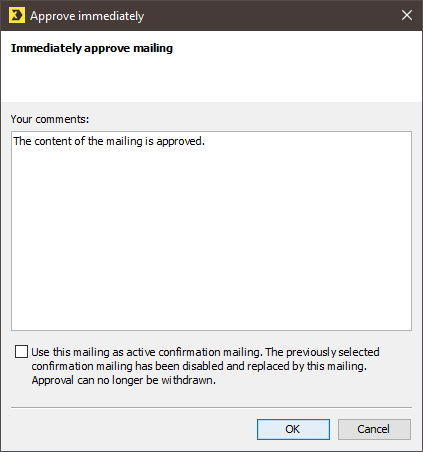Click the 'Immediately approve mailing' heading

[92, 48]
